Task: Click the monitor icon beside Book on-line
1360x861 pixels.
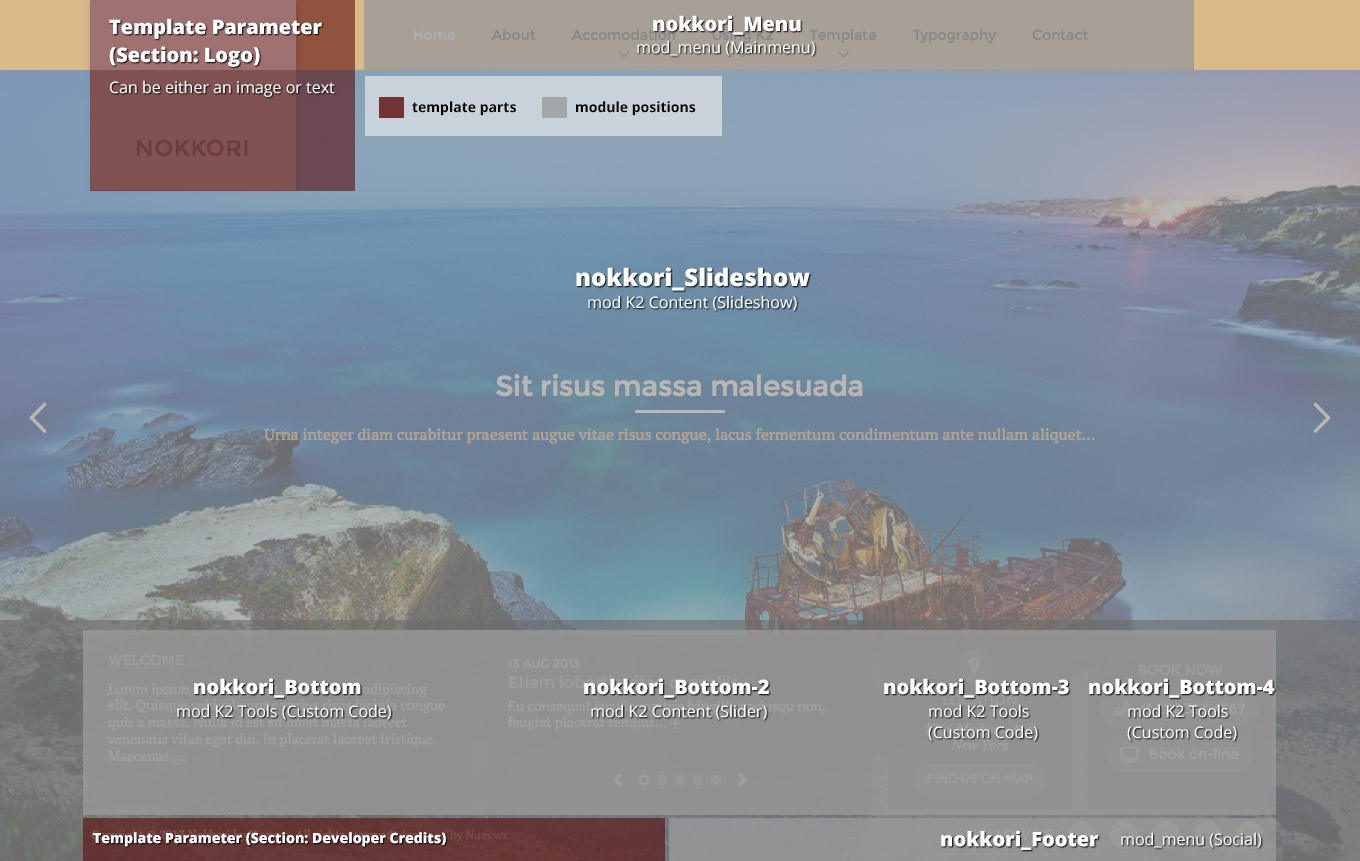Action: click(1129, 755)
